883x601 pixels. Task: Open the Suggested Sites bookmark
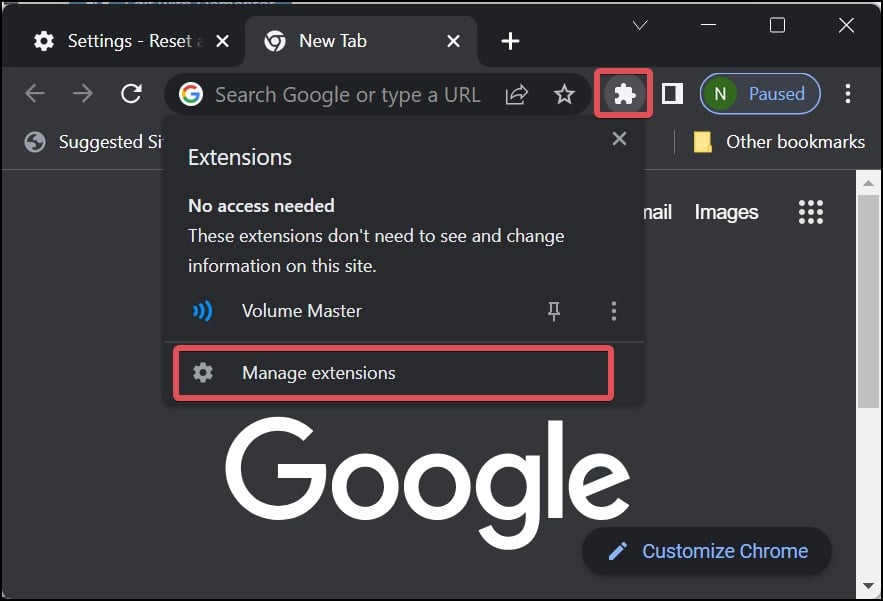click(93, 142)
